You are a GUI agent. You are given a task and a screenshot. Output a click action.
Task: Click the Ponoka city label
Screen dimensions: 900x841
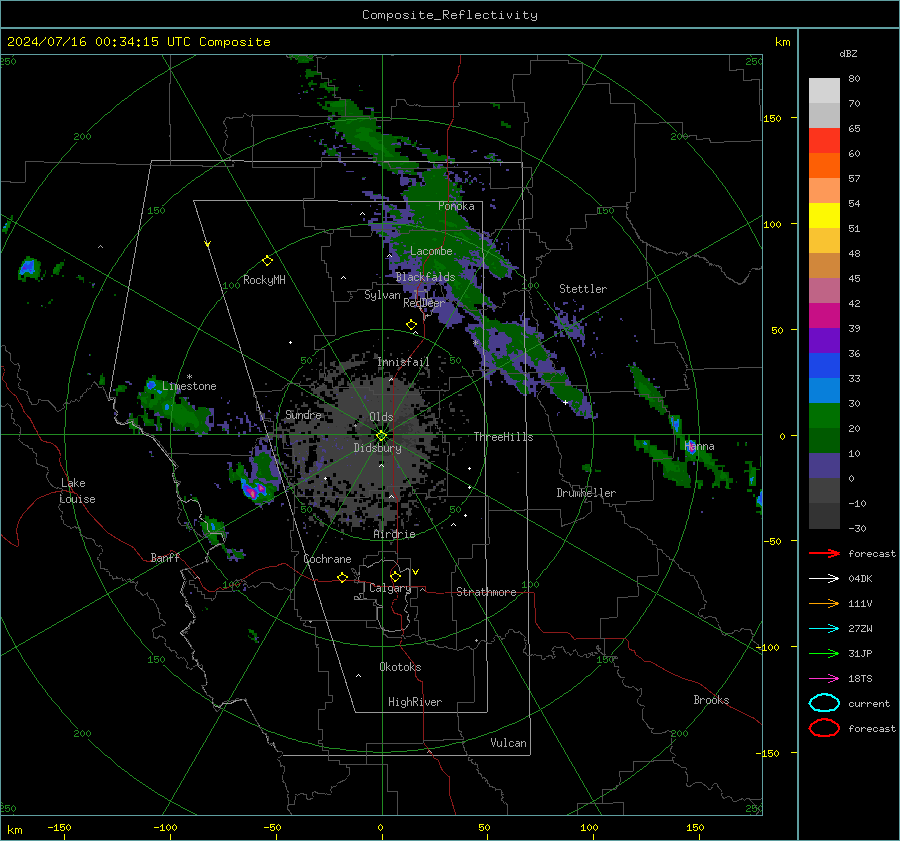click(x=456, y=206)
